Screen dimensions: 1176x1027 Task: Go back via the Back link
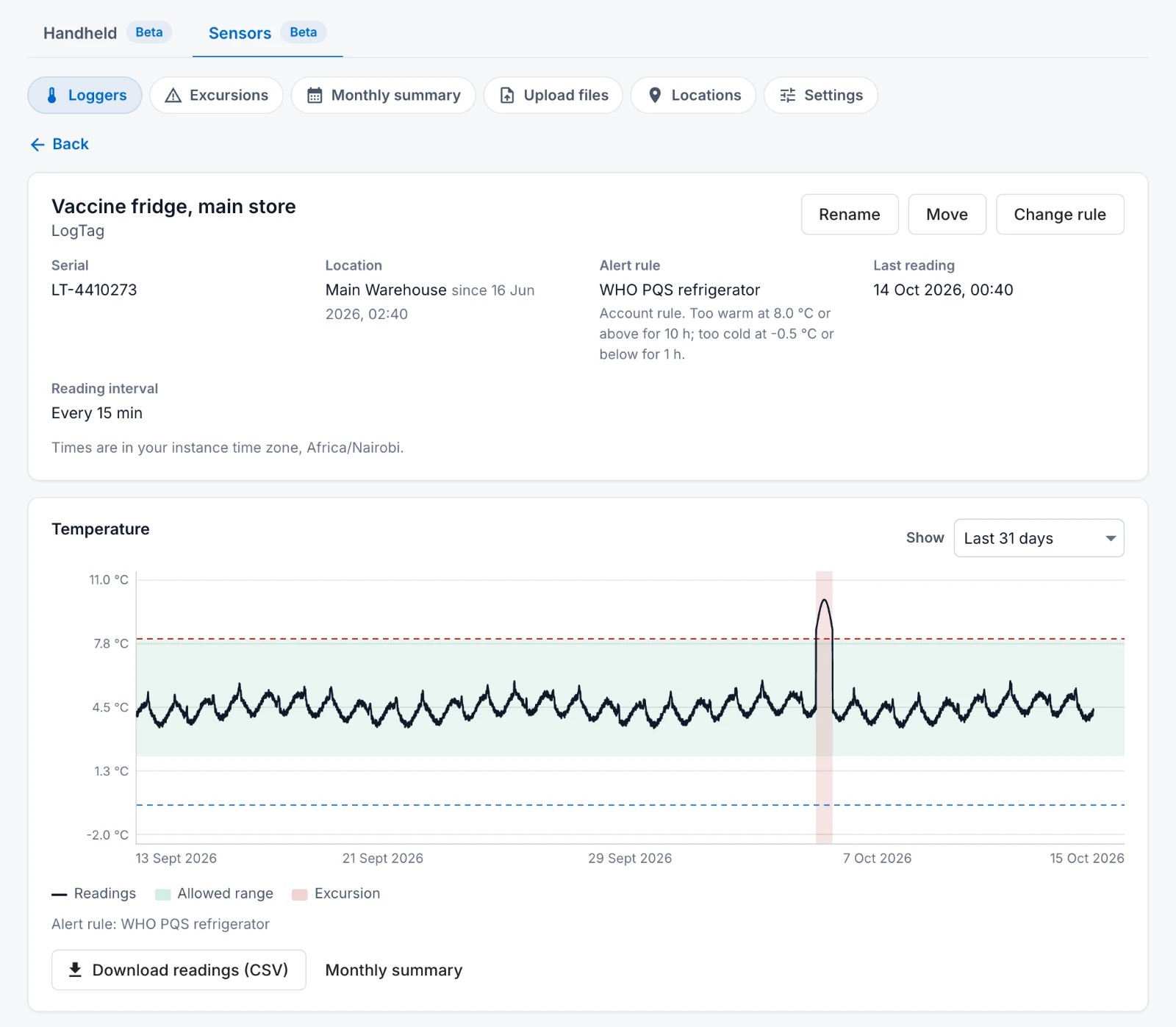[60, 144]
